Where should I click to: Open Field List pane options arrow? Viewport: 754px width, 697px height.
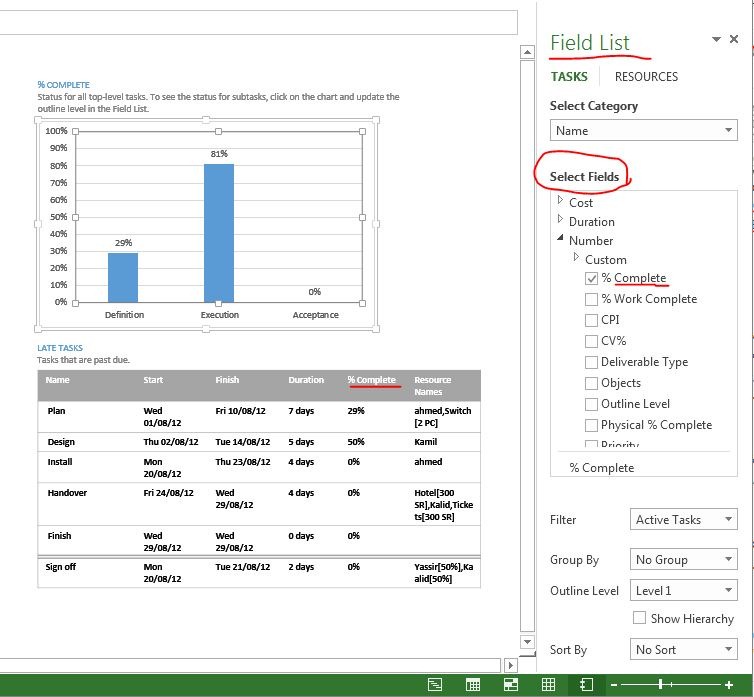point(716,39)
